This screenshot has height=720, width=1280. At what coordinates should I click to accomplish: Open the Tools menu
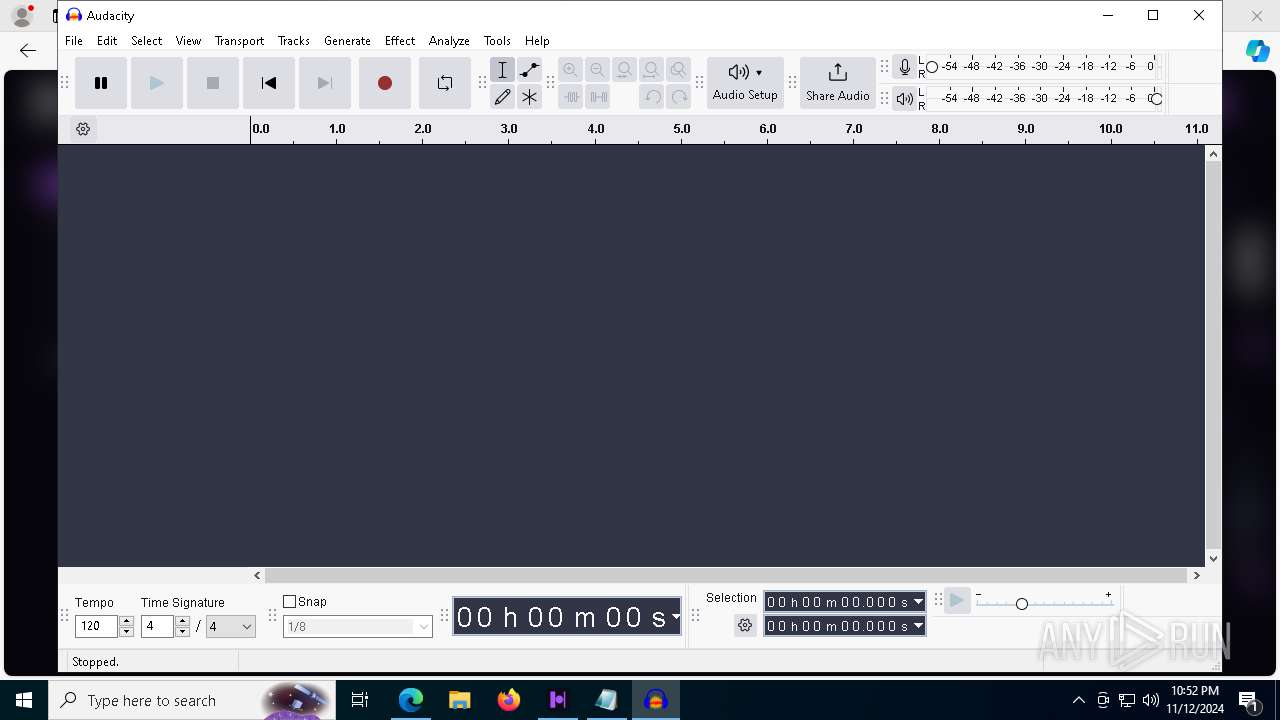point(497,41)
